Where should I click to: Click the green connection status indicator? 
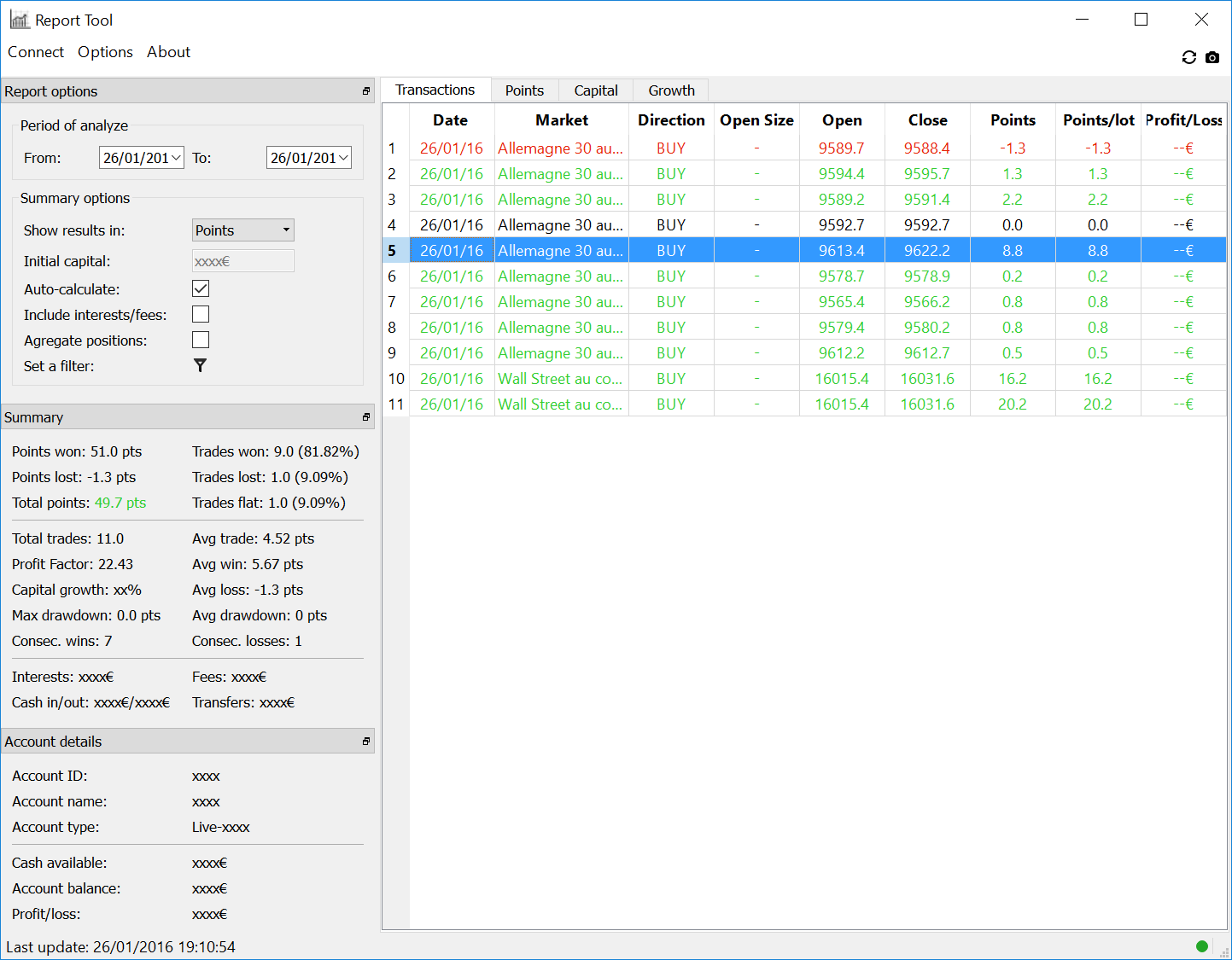[1202, 945]
